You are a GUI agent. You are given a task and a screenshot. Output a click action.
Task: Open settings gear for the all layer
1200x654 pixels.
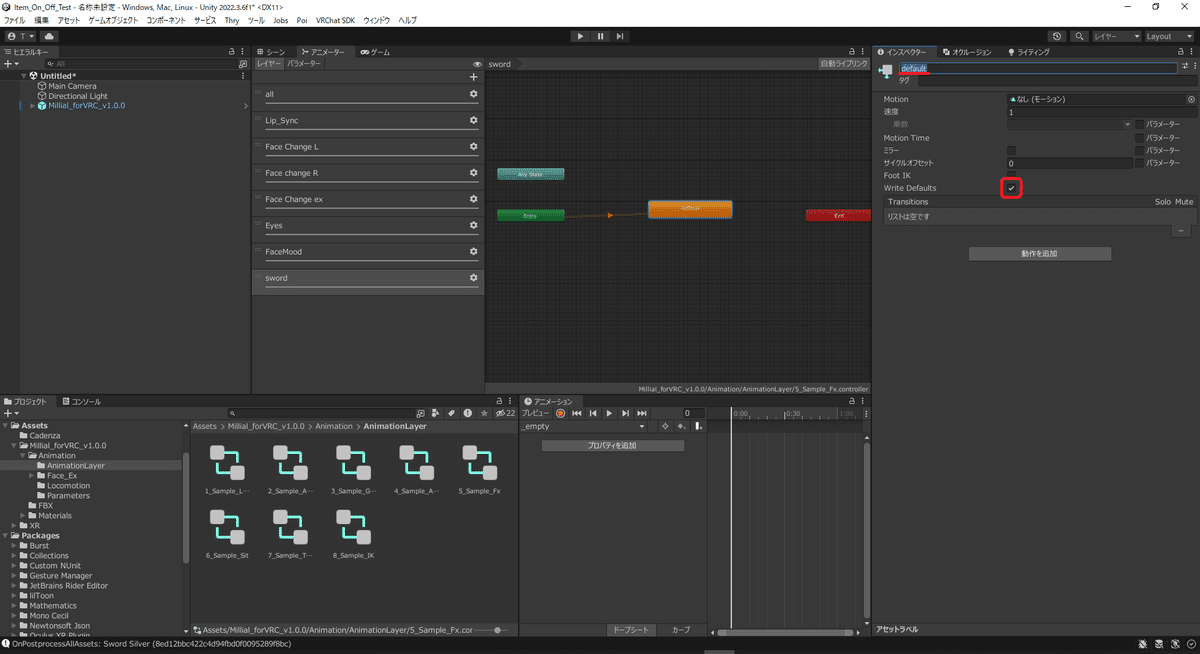pos(474,94)
